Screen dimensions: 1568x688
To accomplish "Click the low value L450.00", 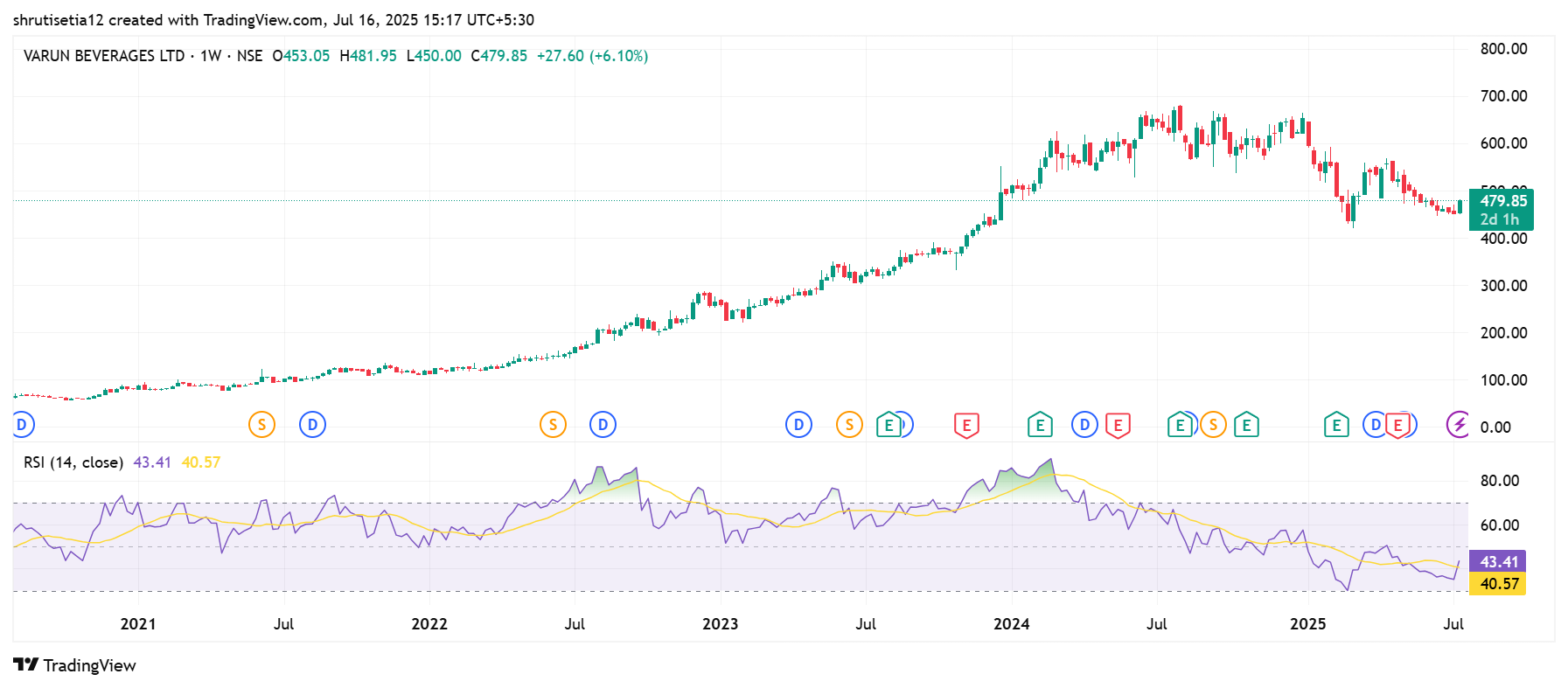I will [434, 56].
